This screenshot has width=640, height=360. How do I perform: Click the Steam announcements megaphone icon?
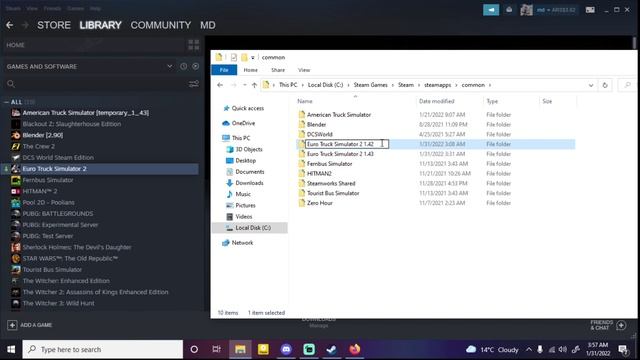point(491,10)
